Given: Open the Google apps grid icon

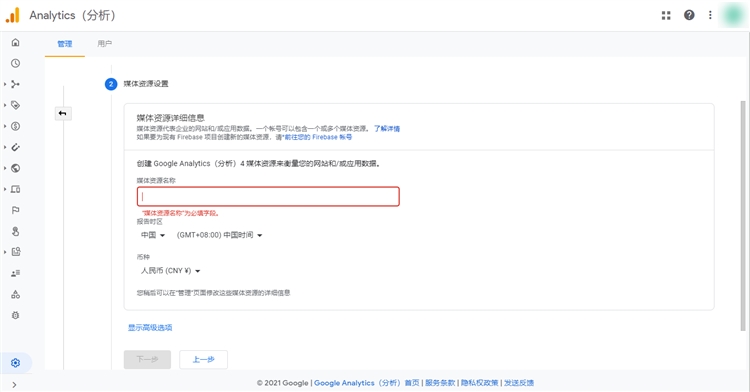Looking at the screenshot, I should tap(666, 15).
